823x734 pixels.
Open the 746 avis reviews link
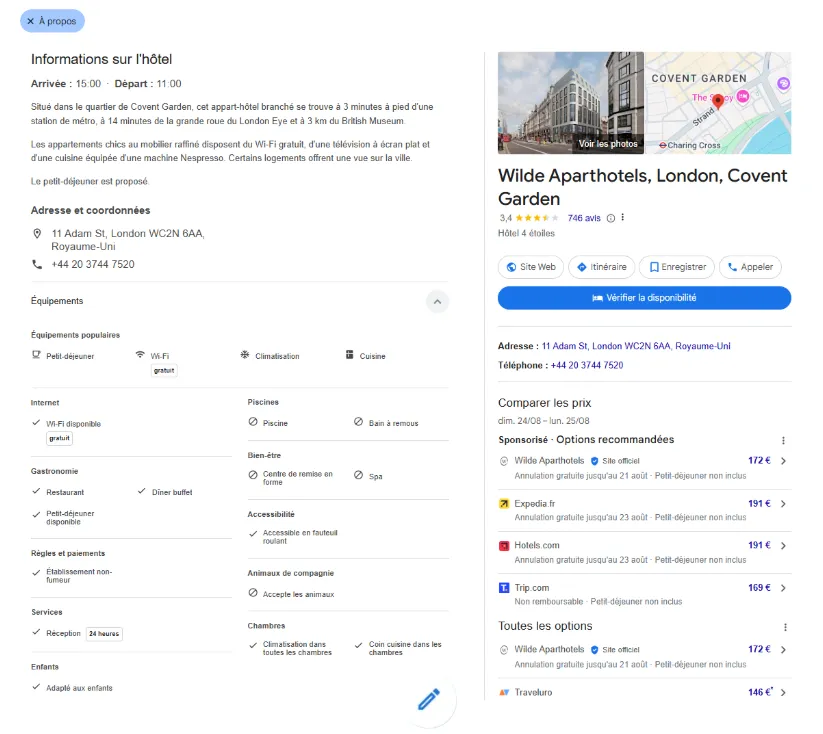pyautogui.click(x=584, y=218)
